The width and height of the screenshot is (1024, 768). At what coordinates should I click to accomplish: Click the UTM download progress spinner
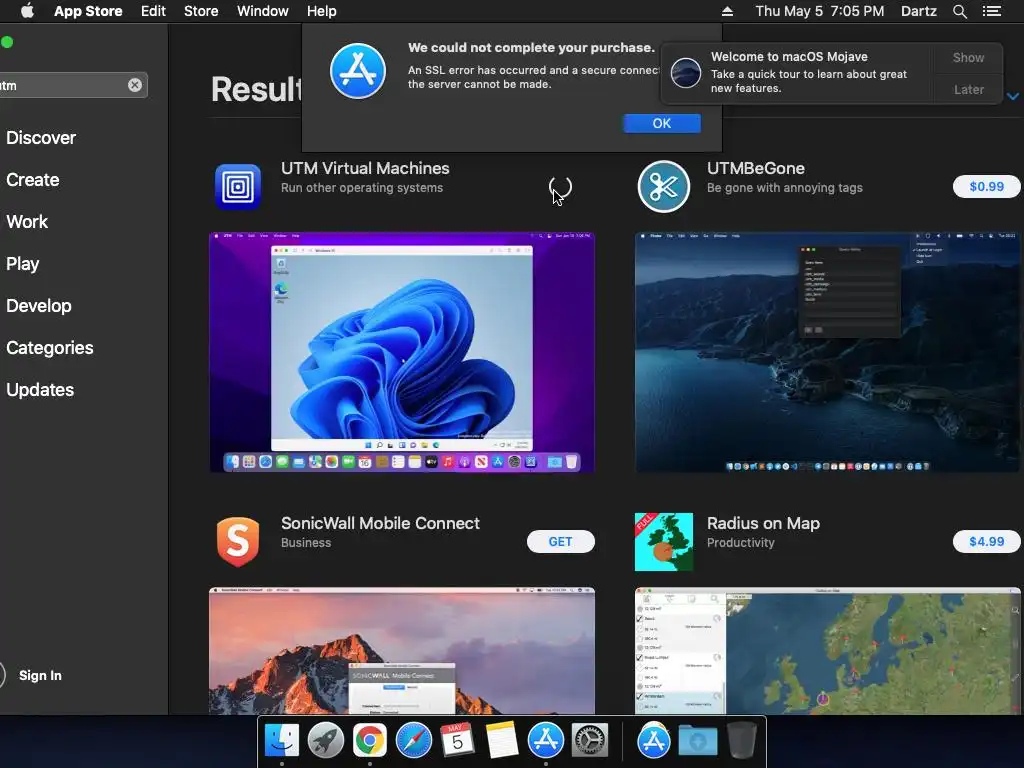[560, 188]
